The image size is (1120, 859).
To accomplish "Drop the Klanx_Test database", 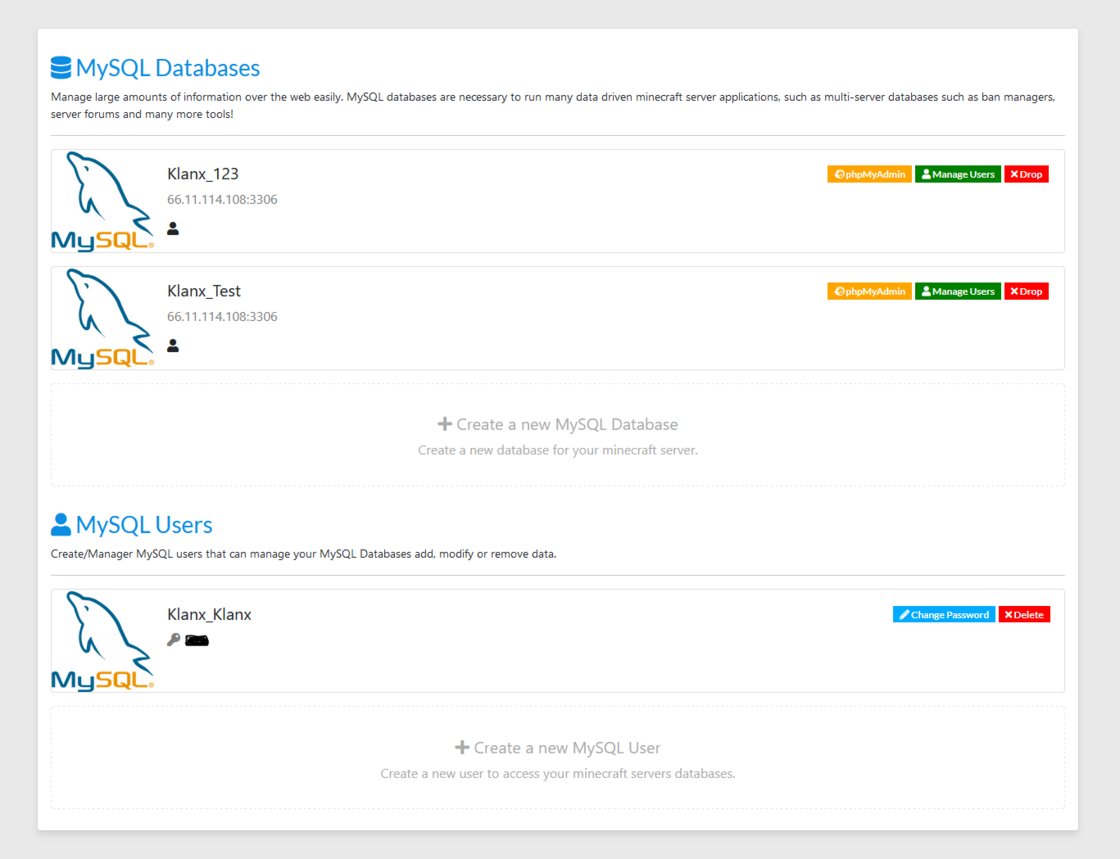I will pyautogui.click(x=1026, y=291).
